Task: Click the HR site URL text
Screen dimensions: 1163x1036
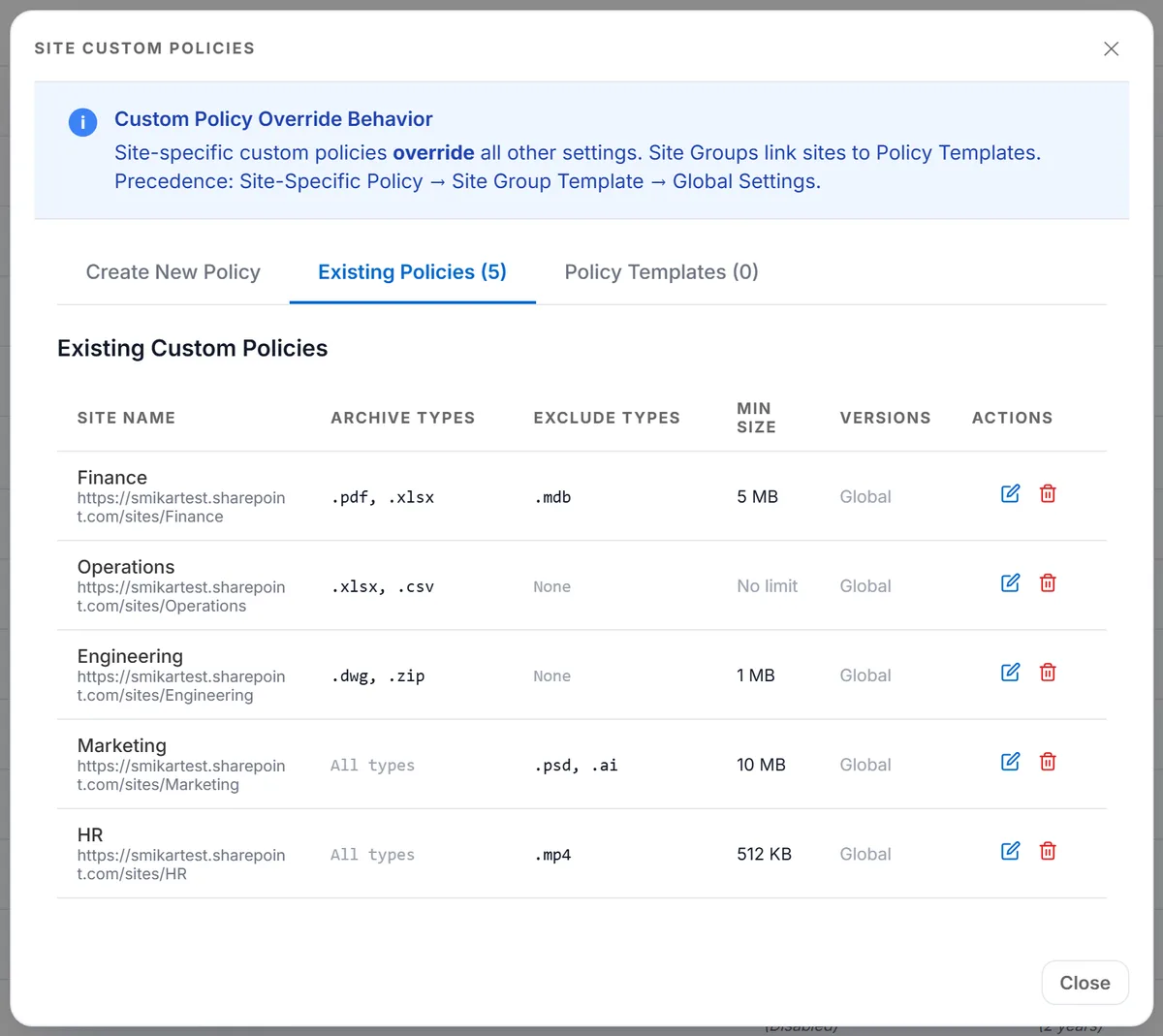Action: pyautogui.click(x=181, y=863)
